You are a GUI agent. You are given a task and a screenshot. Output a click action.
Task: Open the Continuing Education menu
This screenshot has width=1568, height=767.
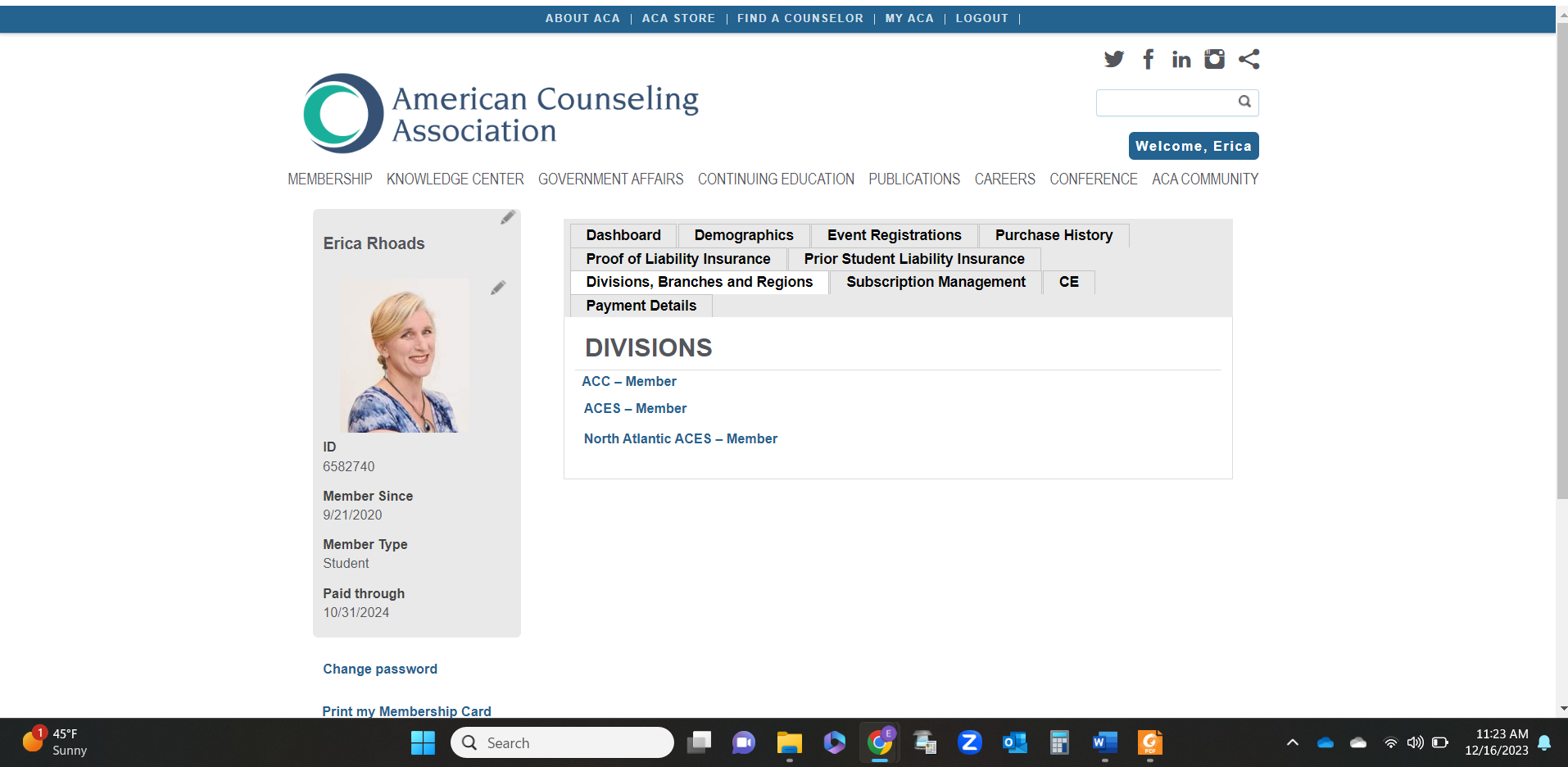click(775, 179)
